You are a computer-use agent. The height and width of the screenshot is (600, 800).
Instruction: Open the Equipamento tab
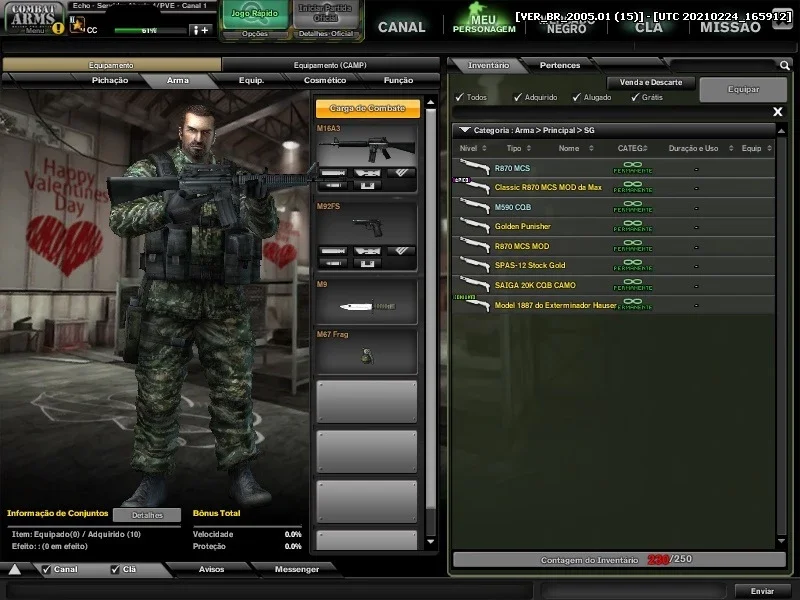tap(111, 65)
